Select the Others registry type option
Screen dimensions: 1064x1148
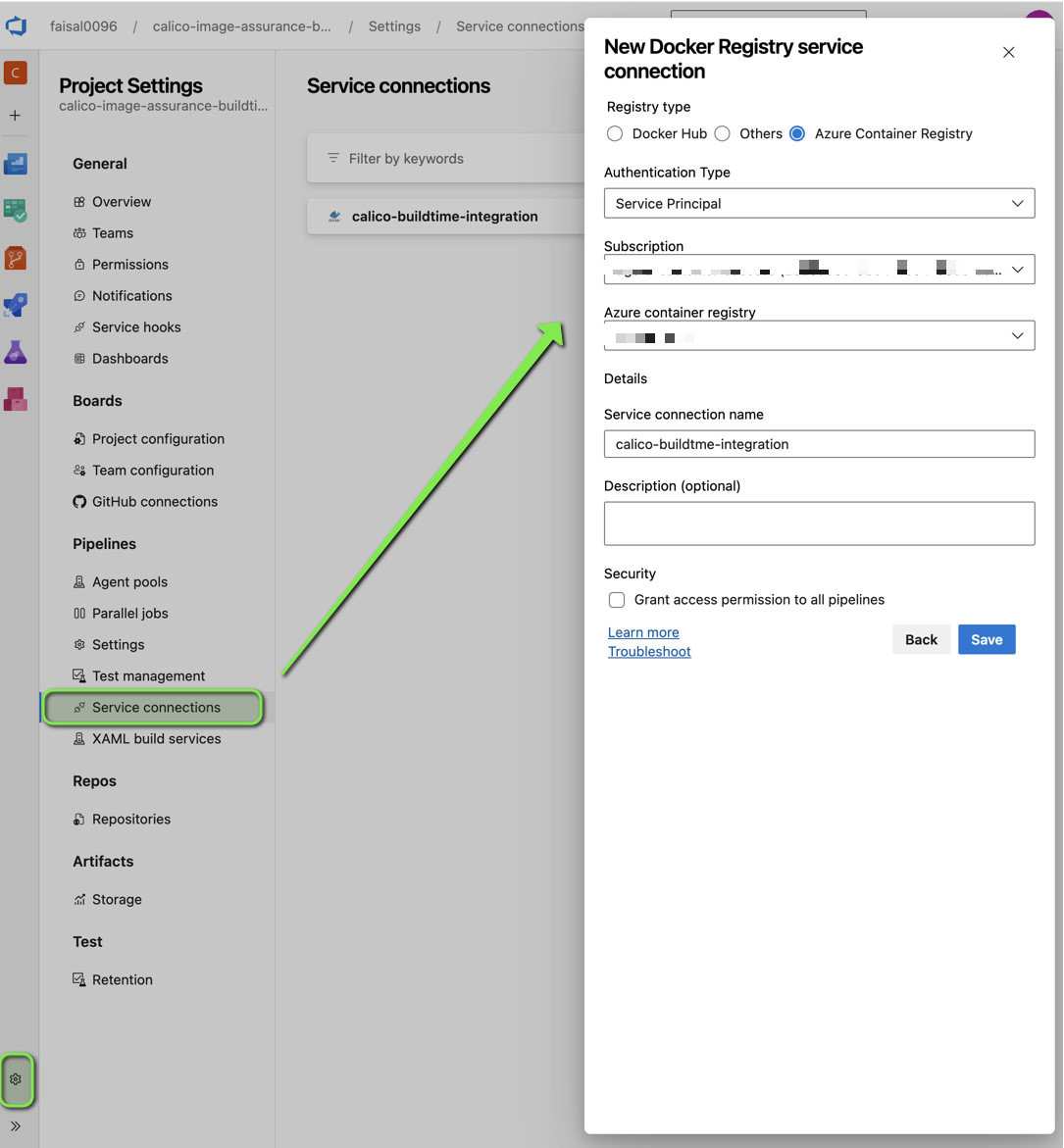pos(723,134)
